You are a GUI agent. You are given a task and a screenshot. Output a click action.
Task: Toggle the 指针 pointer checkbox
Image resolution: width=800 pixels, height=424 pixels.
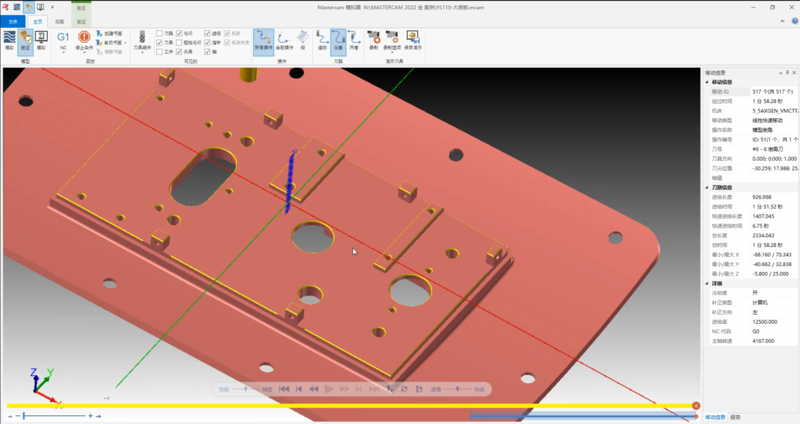coord(207,42)
